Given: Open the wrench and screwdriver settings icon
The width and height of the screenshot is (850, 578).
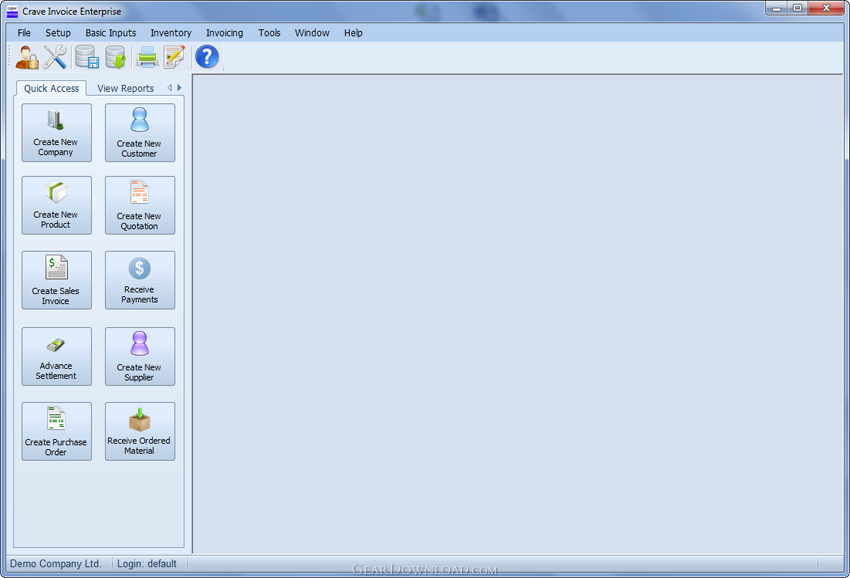Looking at the screenshot, I should point(55,57).
